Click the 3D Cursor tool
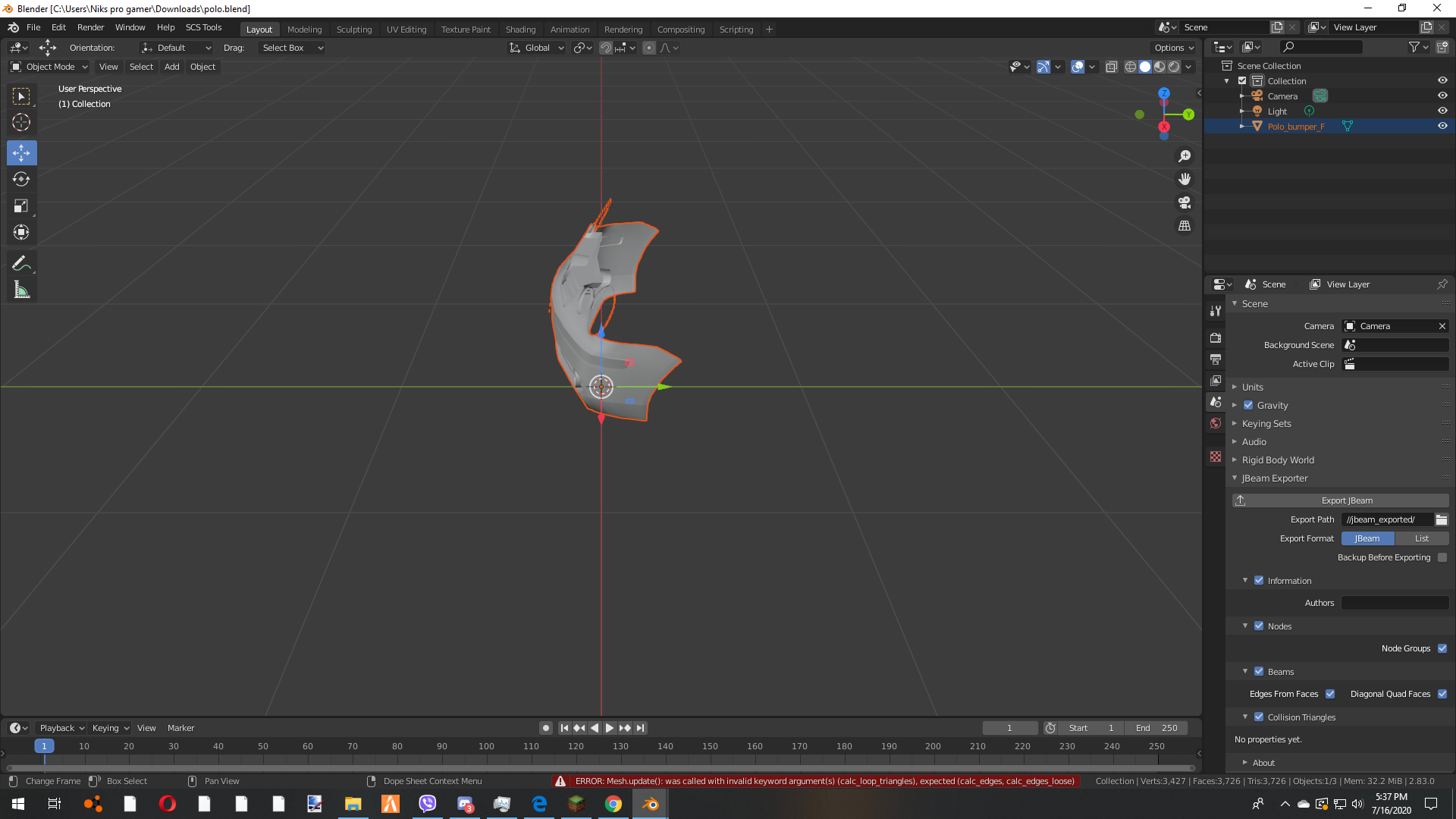Screen dimensions: 1456x819 pos(21,122)
